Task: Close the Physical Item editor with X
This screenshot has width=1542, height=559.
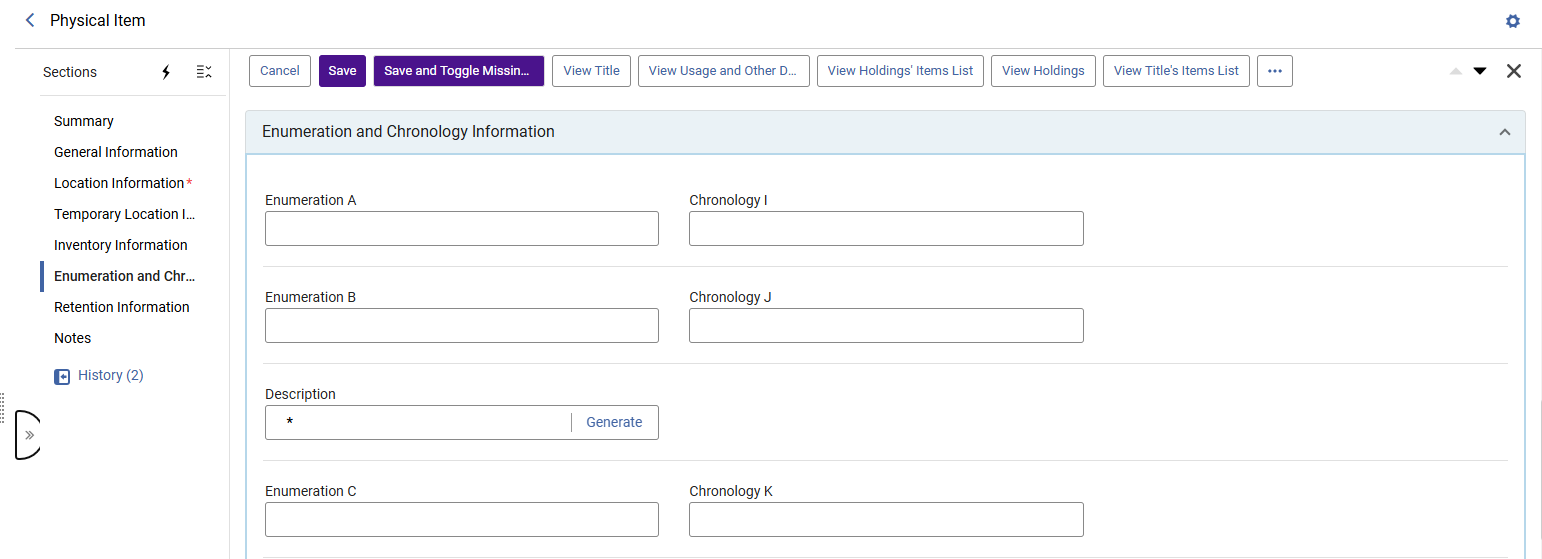Action: (1514, 71)
